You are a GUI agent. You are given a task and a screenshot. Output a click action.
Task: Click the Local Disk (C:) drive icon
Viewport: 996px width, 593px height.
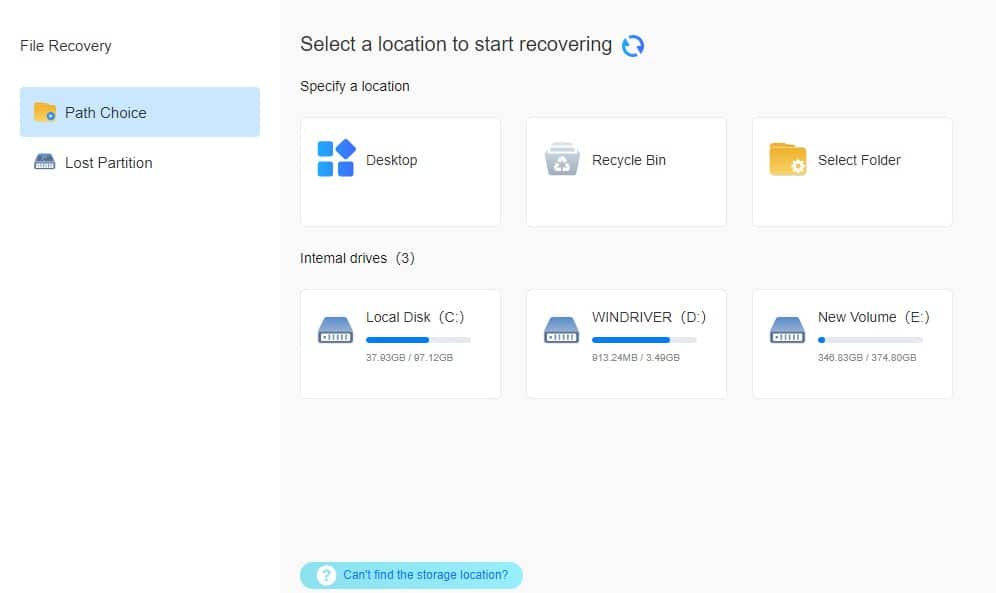coord(336,330)
